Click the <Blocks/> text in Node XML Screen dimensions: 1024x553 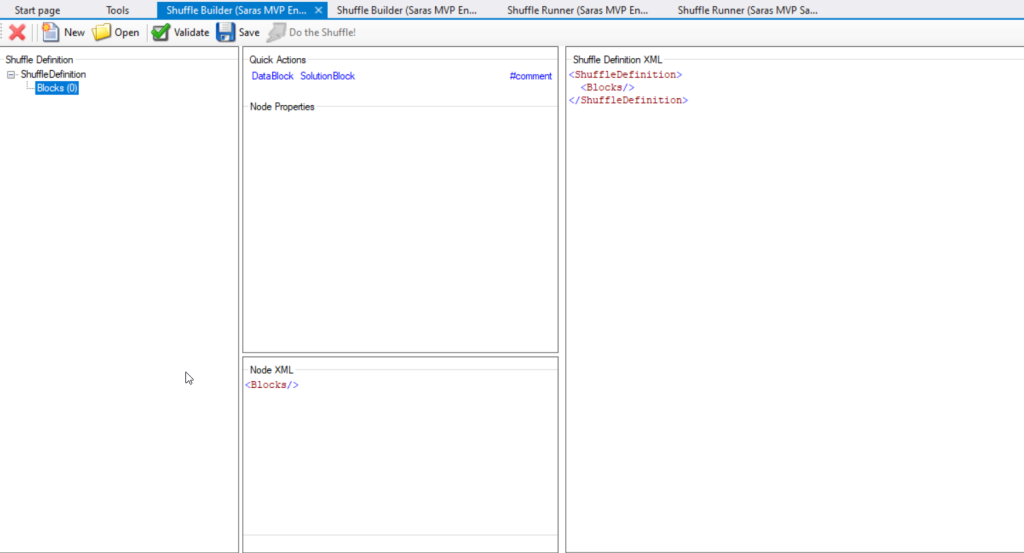point(272,385)
